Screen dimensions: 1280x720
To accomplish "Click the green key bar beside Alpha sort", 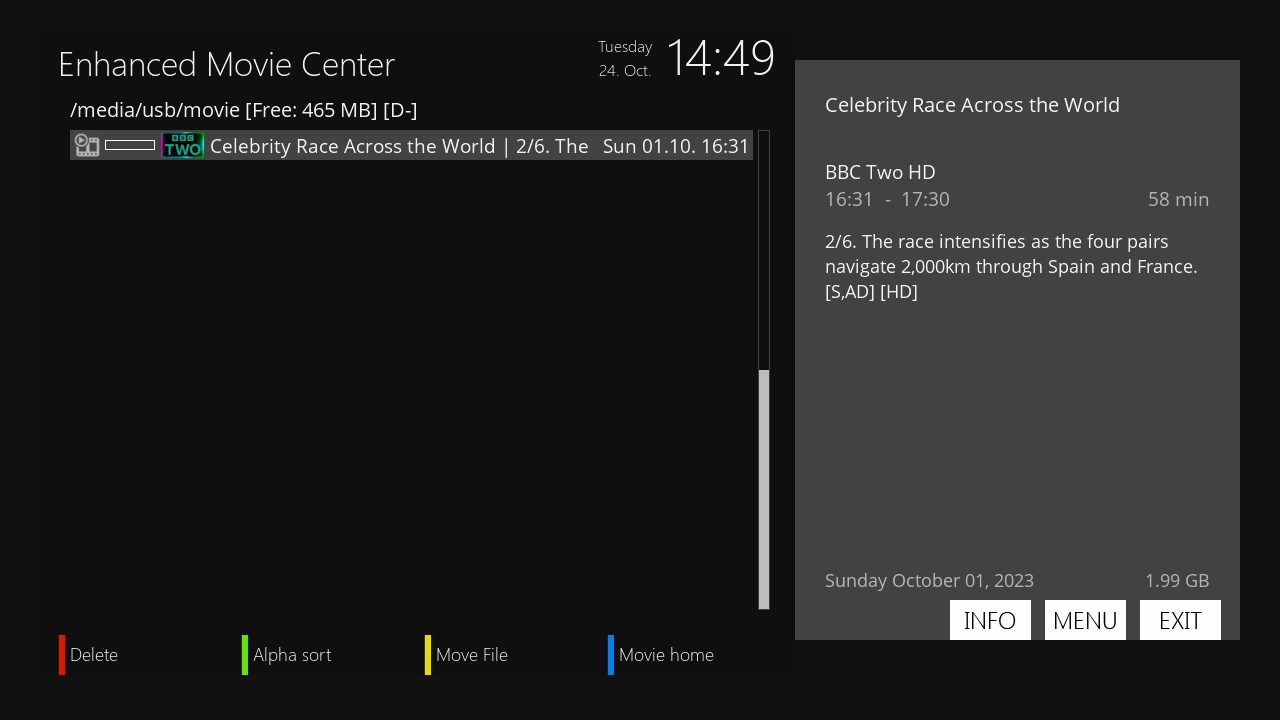I will [245, 655].
